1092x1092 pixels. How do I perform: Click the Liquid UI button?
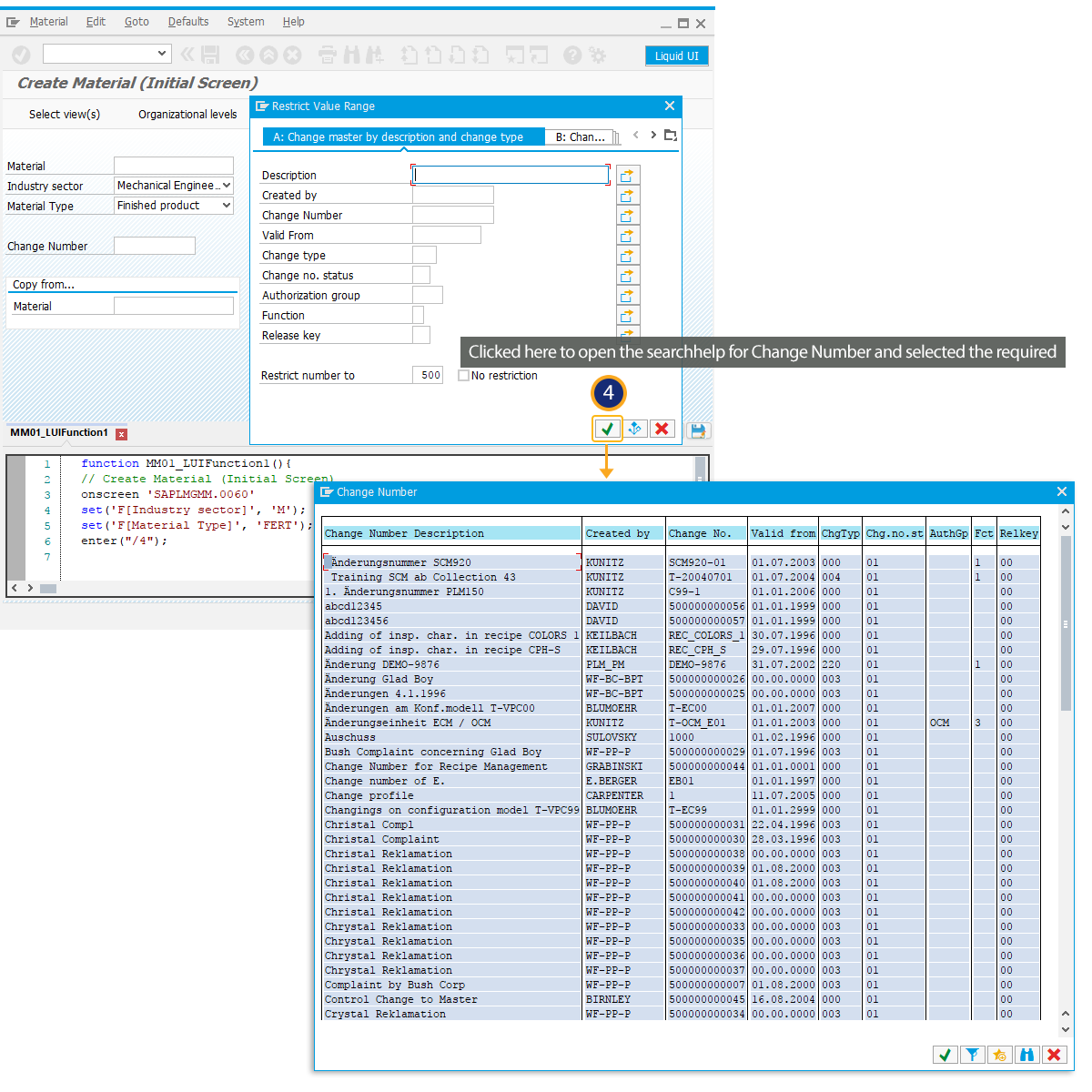click(677, 56)
